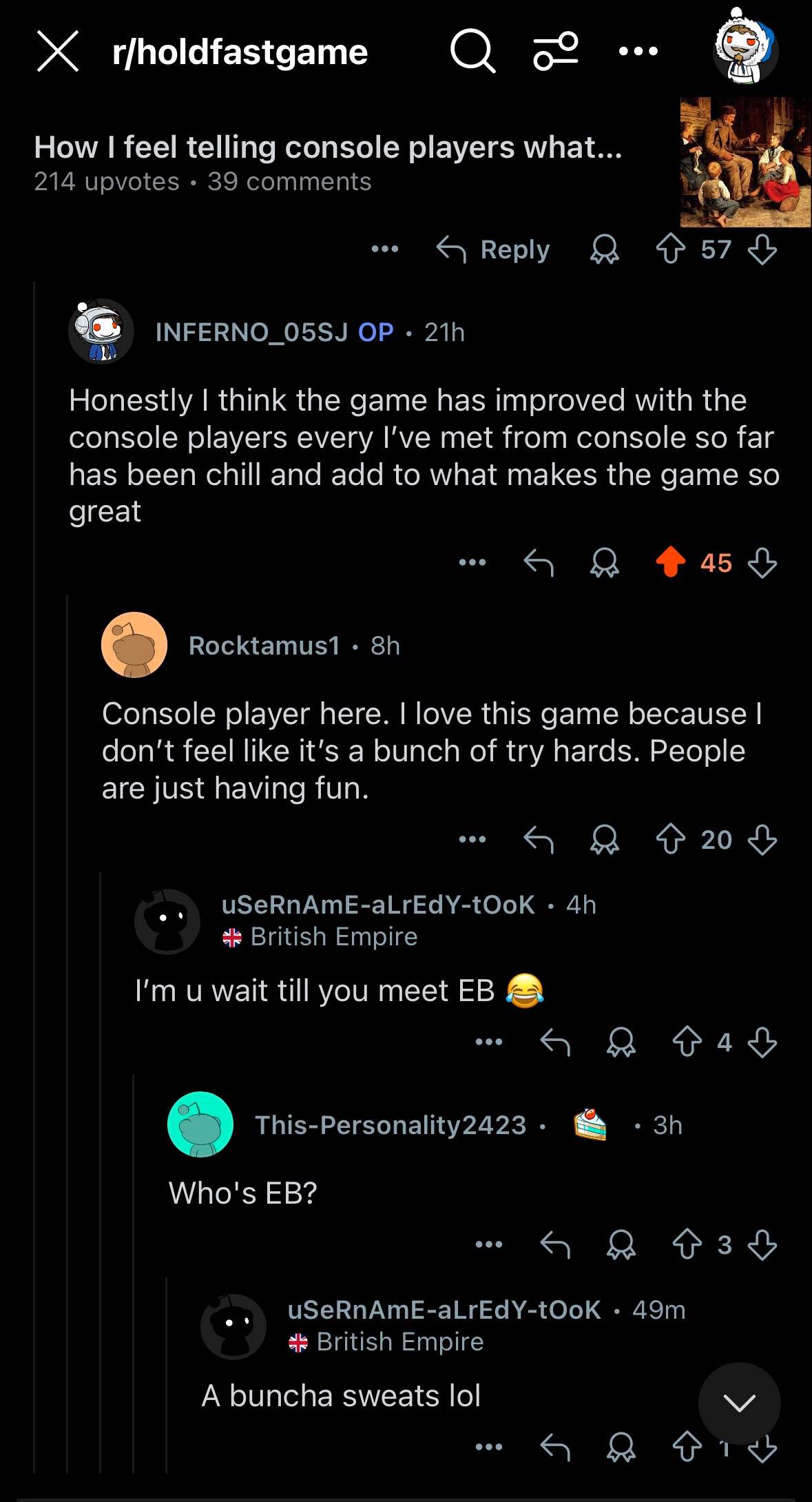Viewport: 812px width, 1502px height.
Task: Open This-Personality2423 user profile
Action: tap(390, 1125)
